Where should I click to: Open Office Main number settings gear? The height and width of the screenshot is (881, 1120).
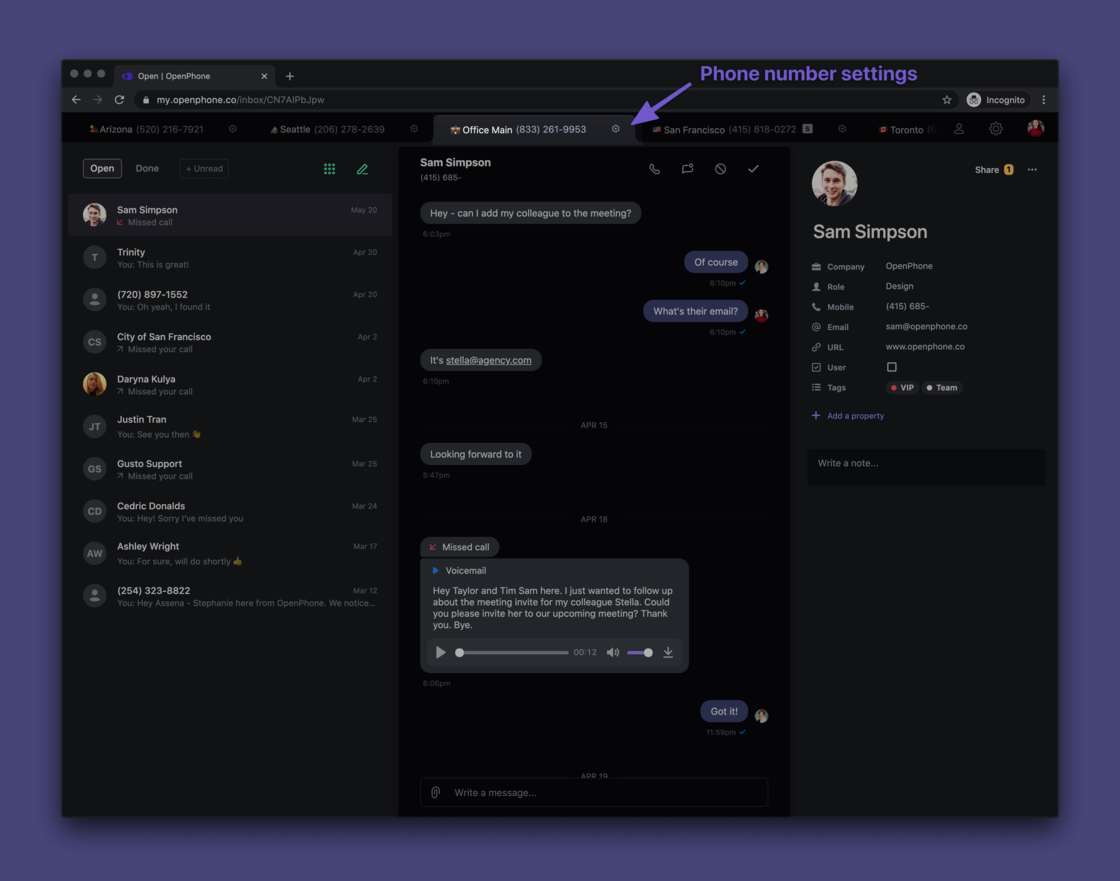click(x=615, y=129)
